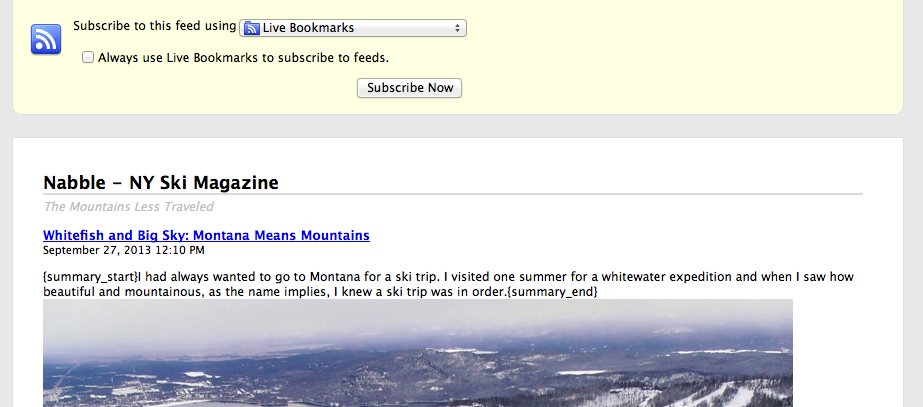Click the "Subscribe to this feed using" label
The width and height of the screenshot is (923, 407).
155,26
